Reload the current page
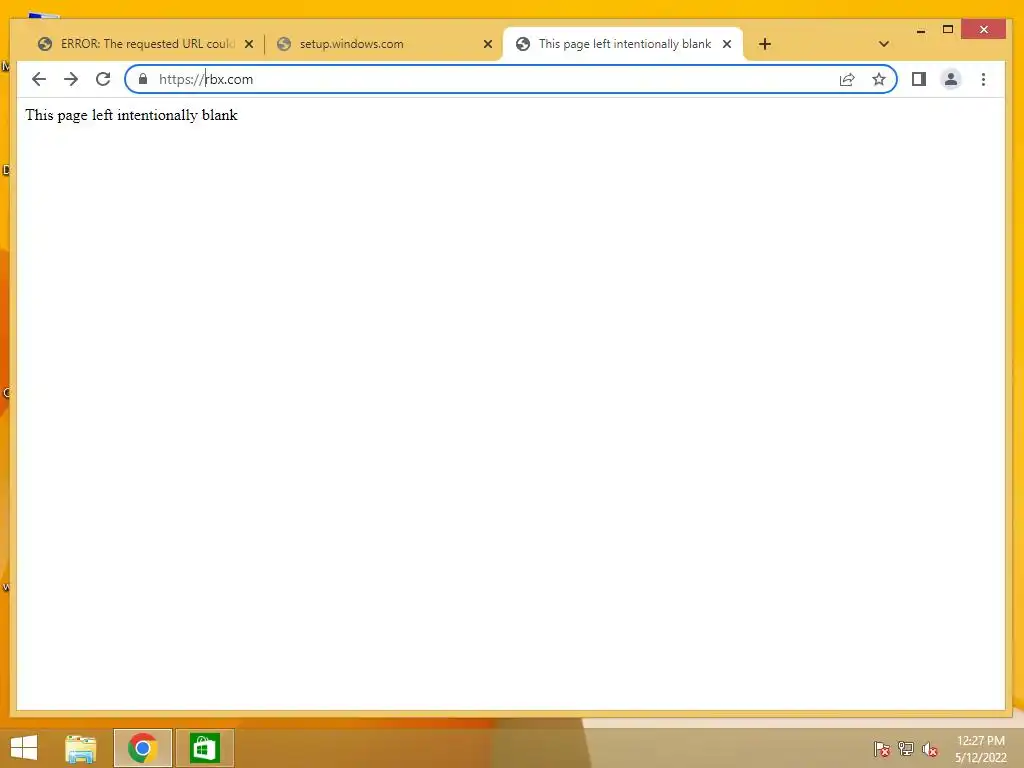Viewport: 1024px width, 768px height. click(103, 79)
